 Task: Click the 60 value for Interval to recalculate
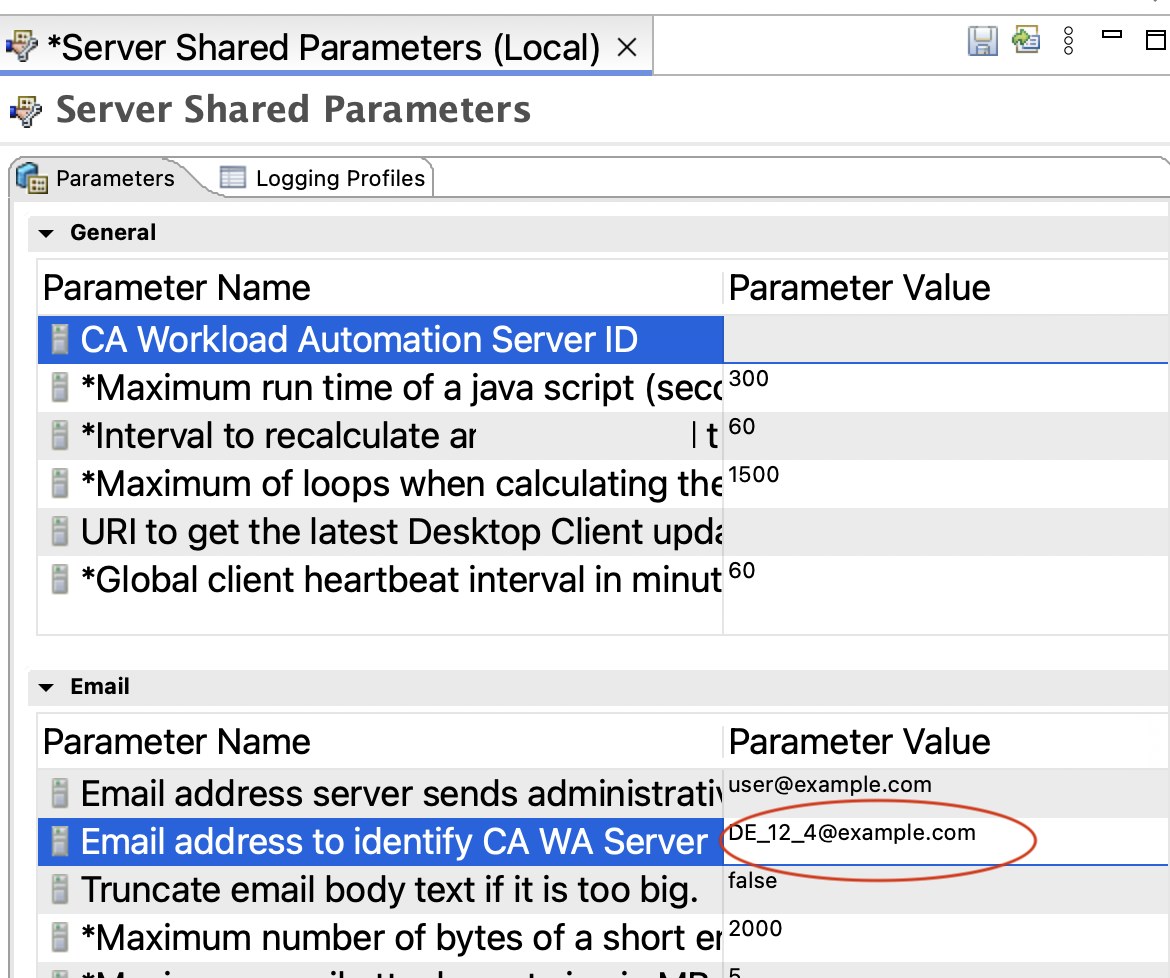(742, 427)
